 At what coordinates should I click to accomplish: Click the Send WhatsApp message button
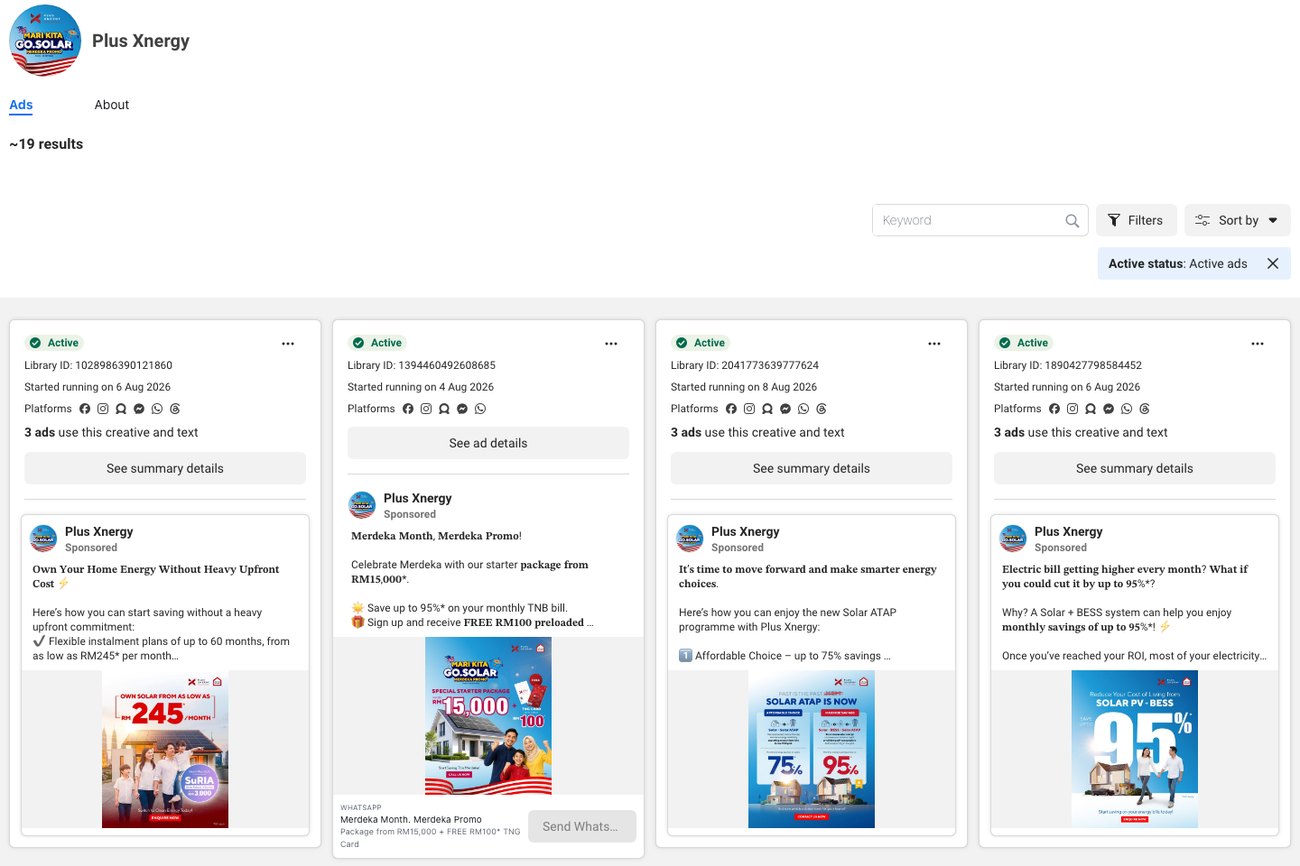(582, 826)
